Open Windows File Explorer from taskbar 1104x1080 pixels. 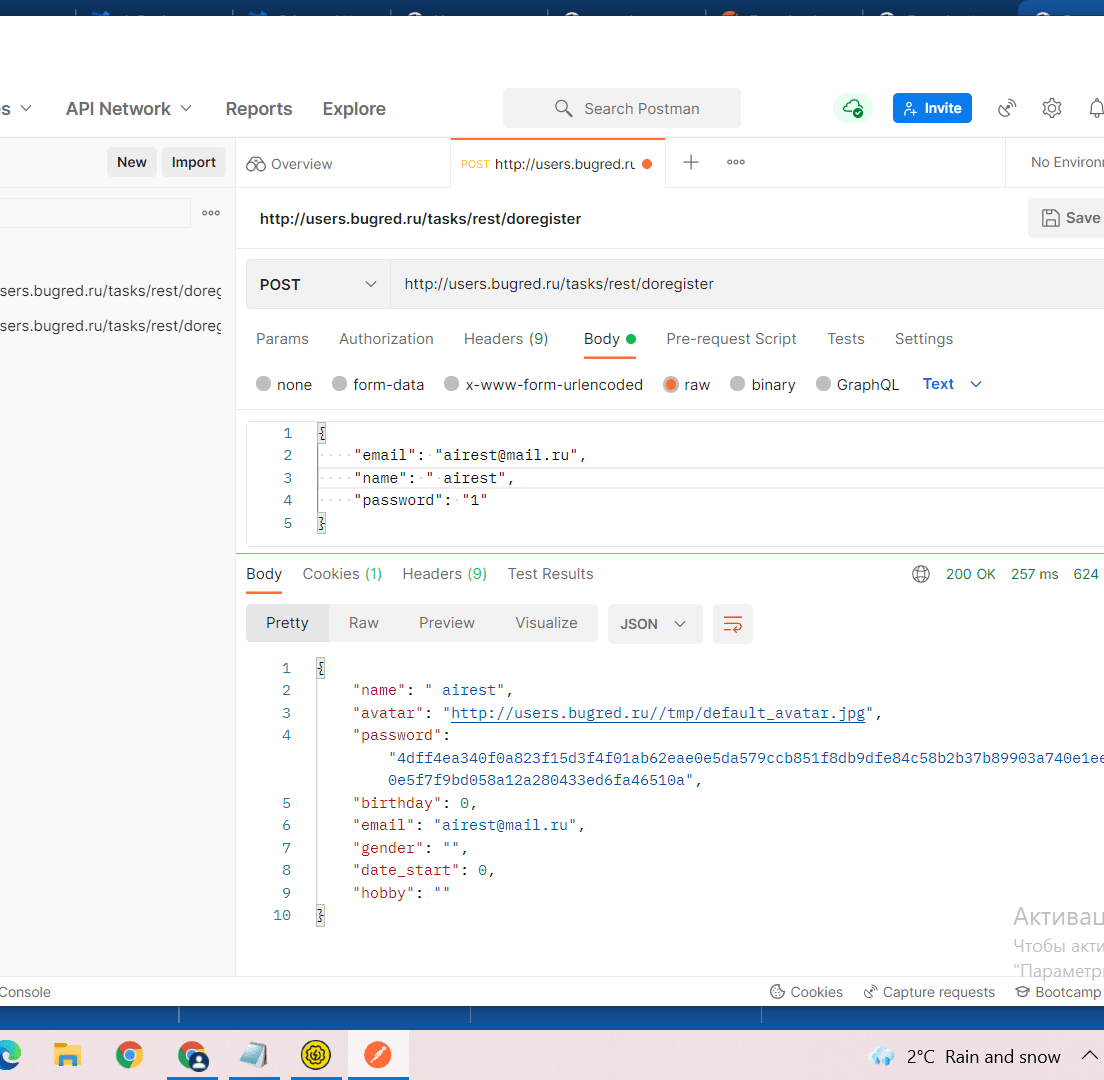[67, 1055]
